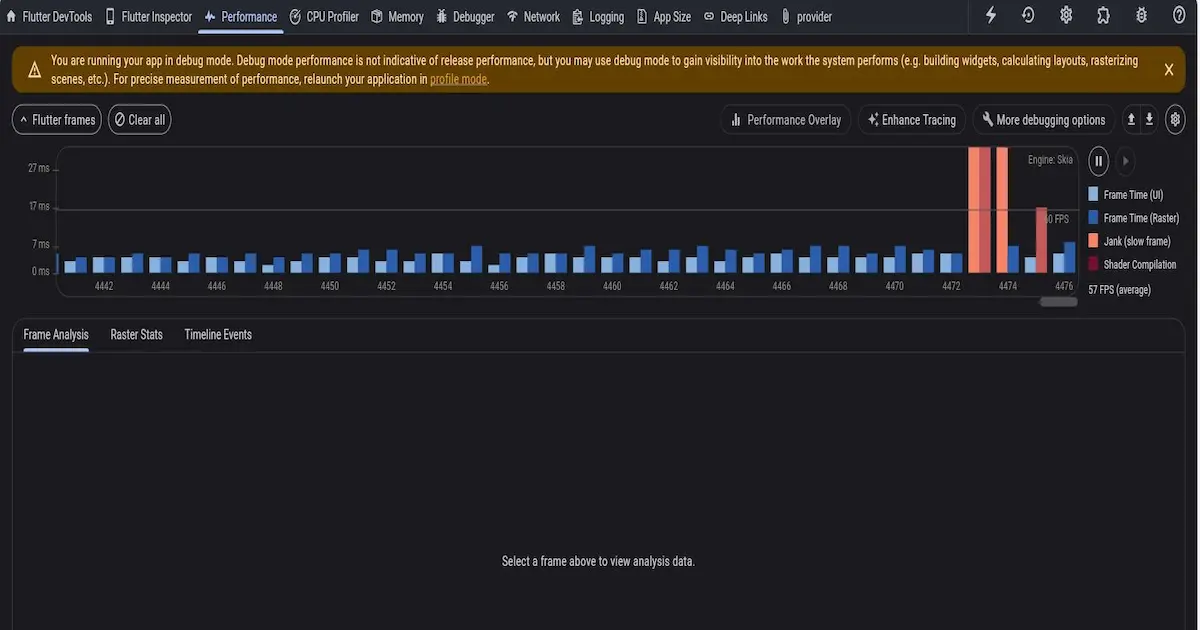Dismiss the debug mode warning banner

(x=1168, y=69)
